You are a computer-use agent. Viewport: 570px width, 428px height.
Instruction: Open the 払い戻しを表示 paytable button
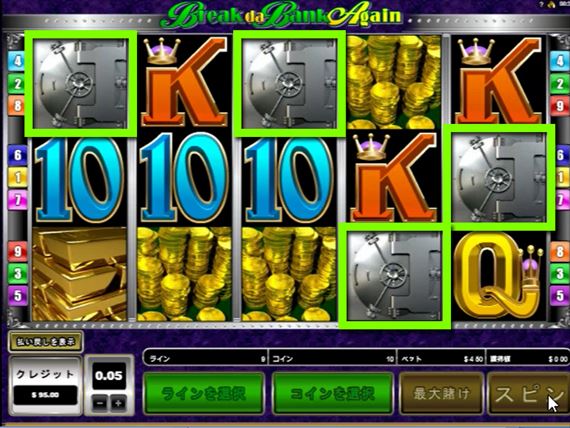tap(46, 342)
